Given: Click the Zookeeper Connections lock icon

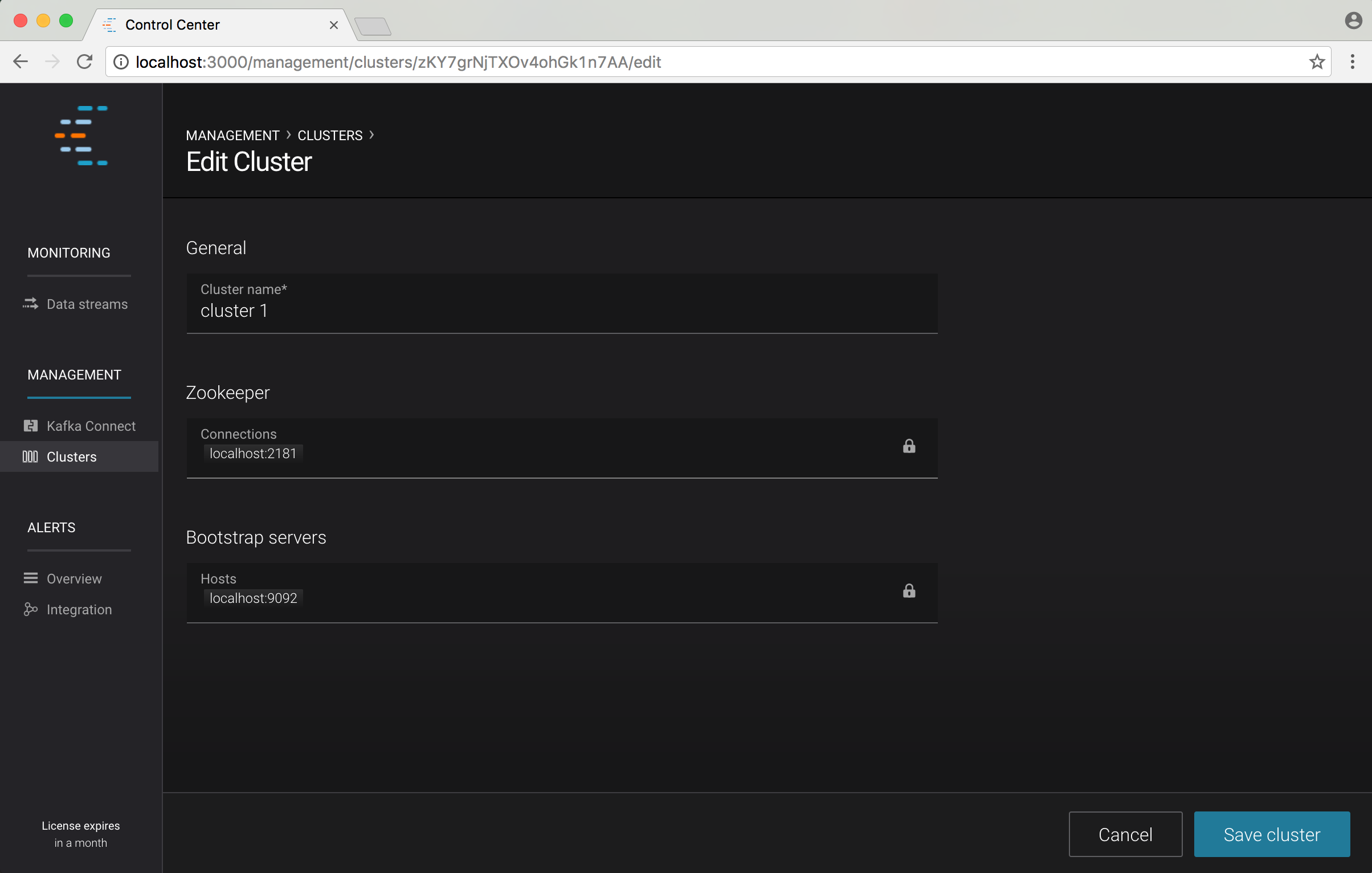Looking at the screenshot, I should 909,446.
